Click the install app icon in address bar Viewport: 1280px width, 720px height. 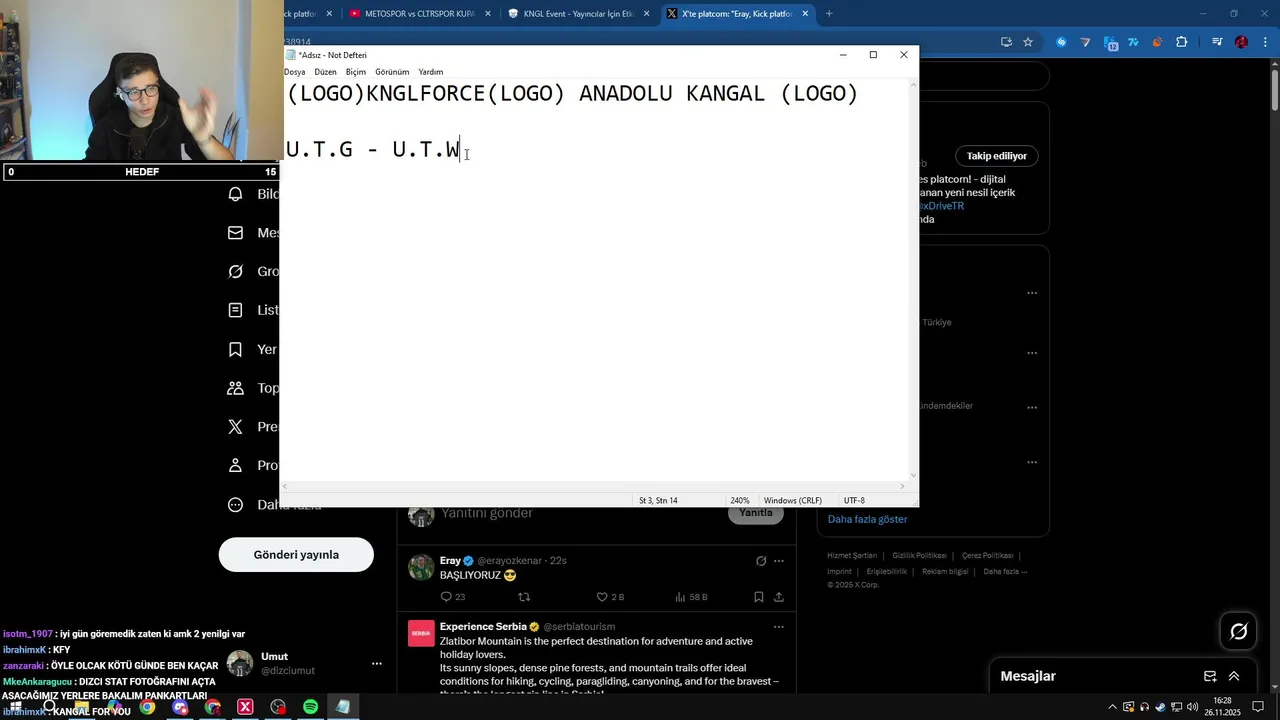1007,42
